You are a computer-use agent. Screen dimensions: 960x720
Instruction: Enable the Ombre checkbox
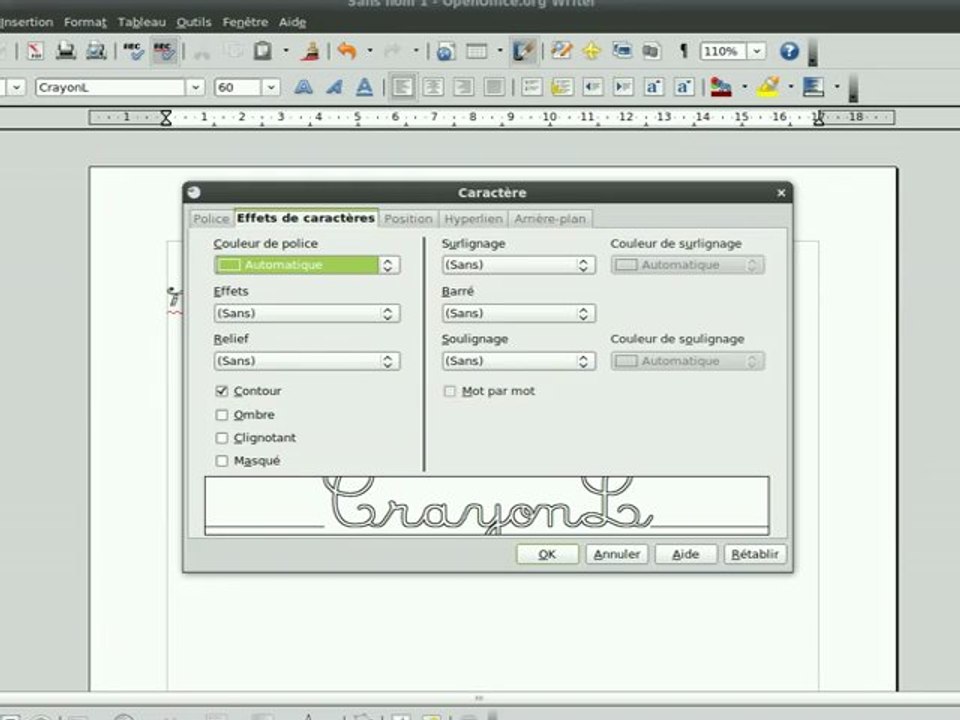coord(222,414)
